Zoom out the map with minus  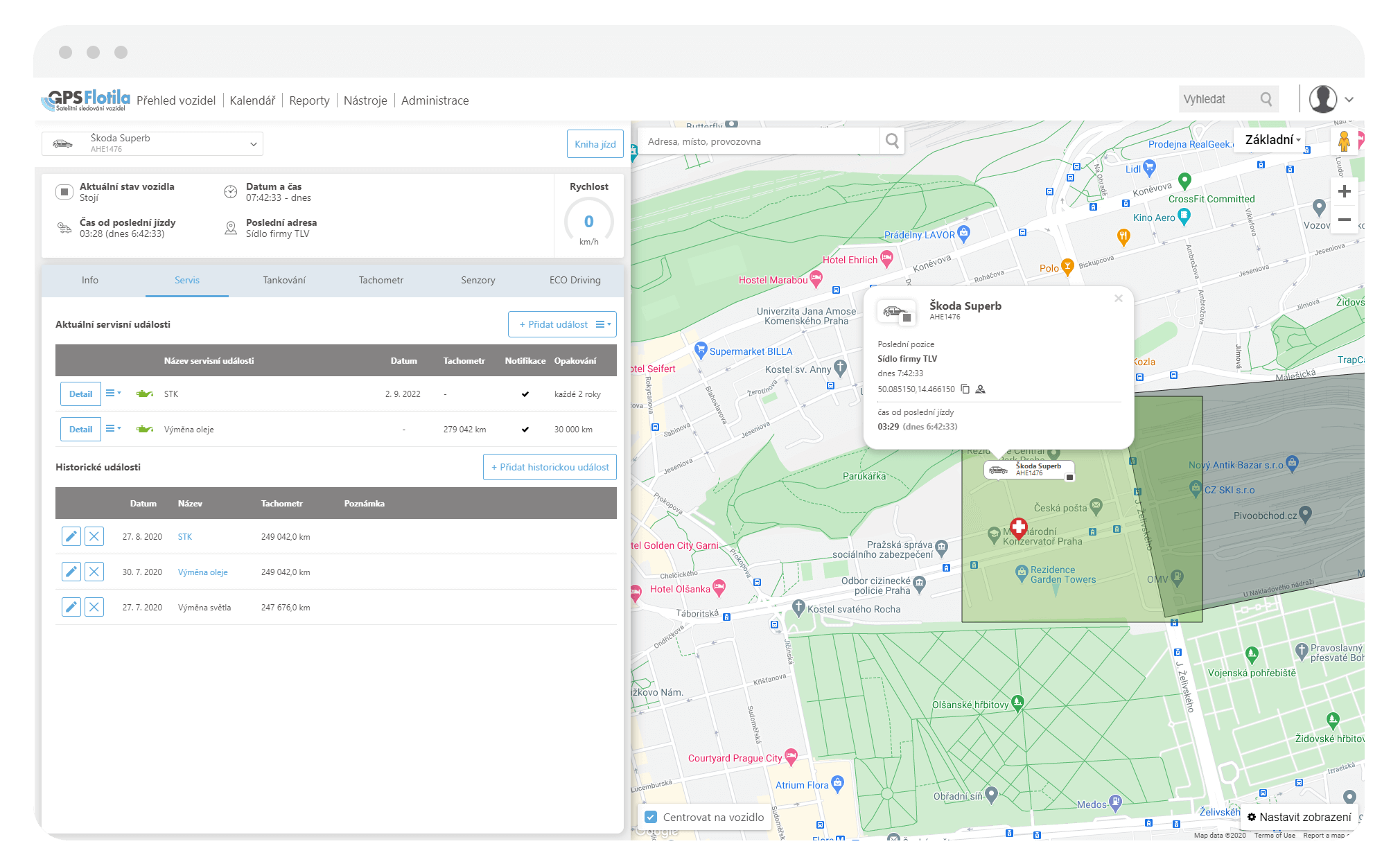(1344, 220)
